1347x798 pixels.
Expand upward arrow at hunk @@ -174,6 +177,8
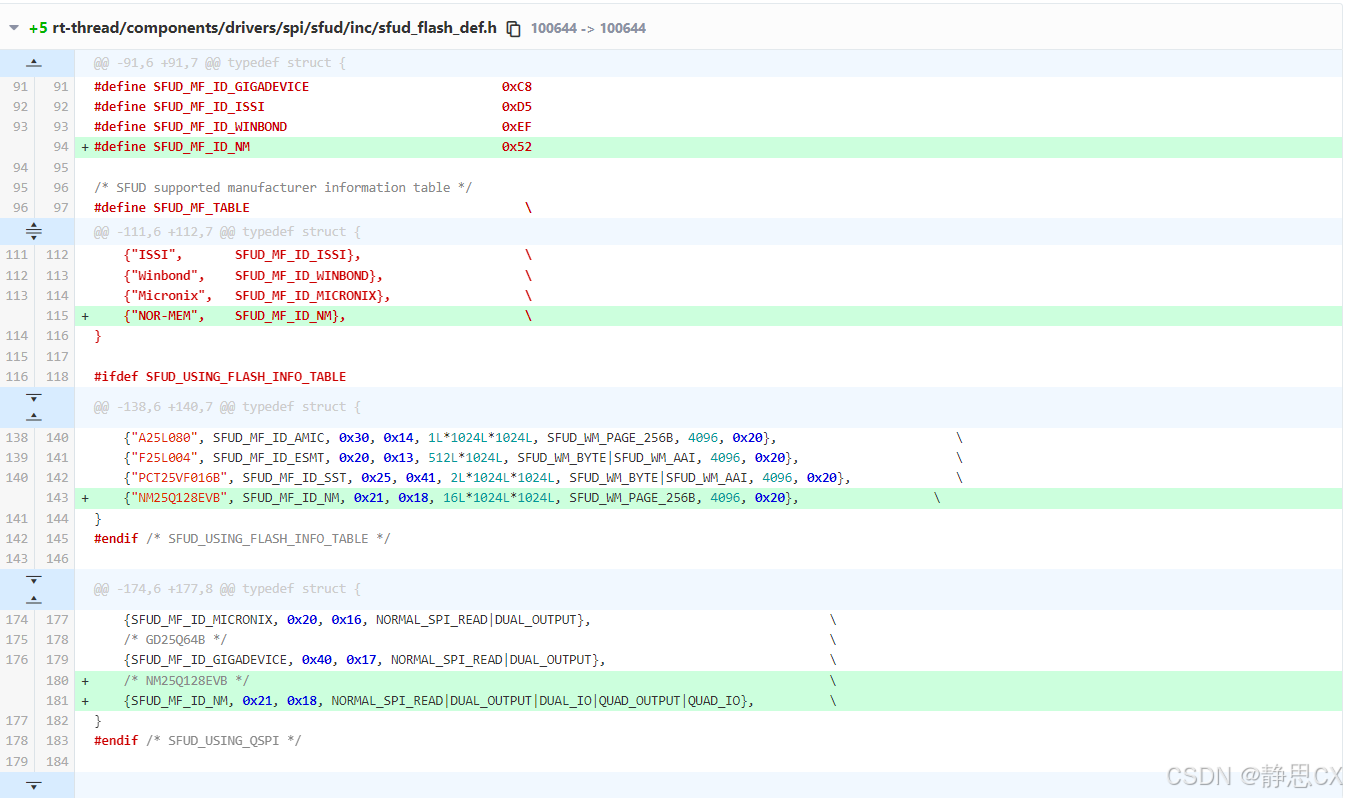pyautogui.click(x=33, y=599)
